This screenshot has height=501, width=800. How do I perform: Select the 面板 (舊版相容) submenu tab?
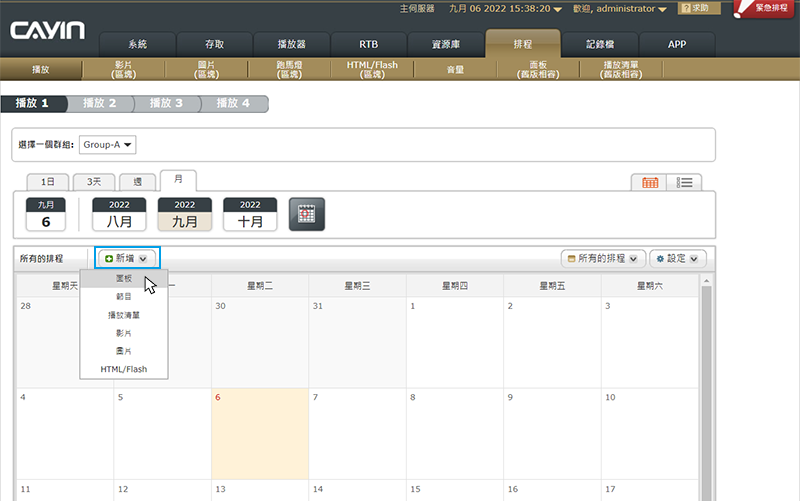pos(538,69)
